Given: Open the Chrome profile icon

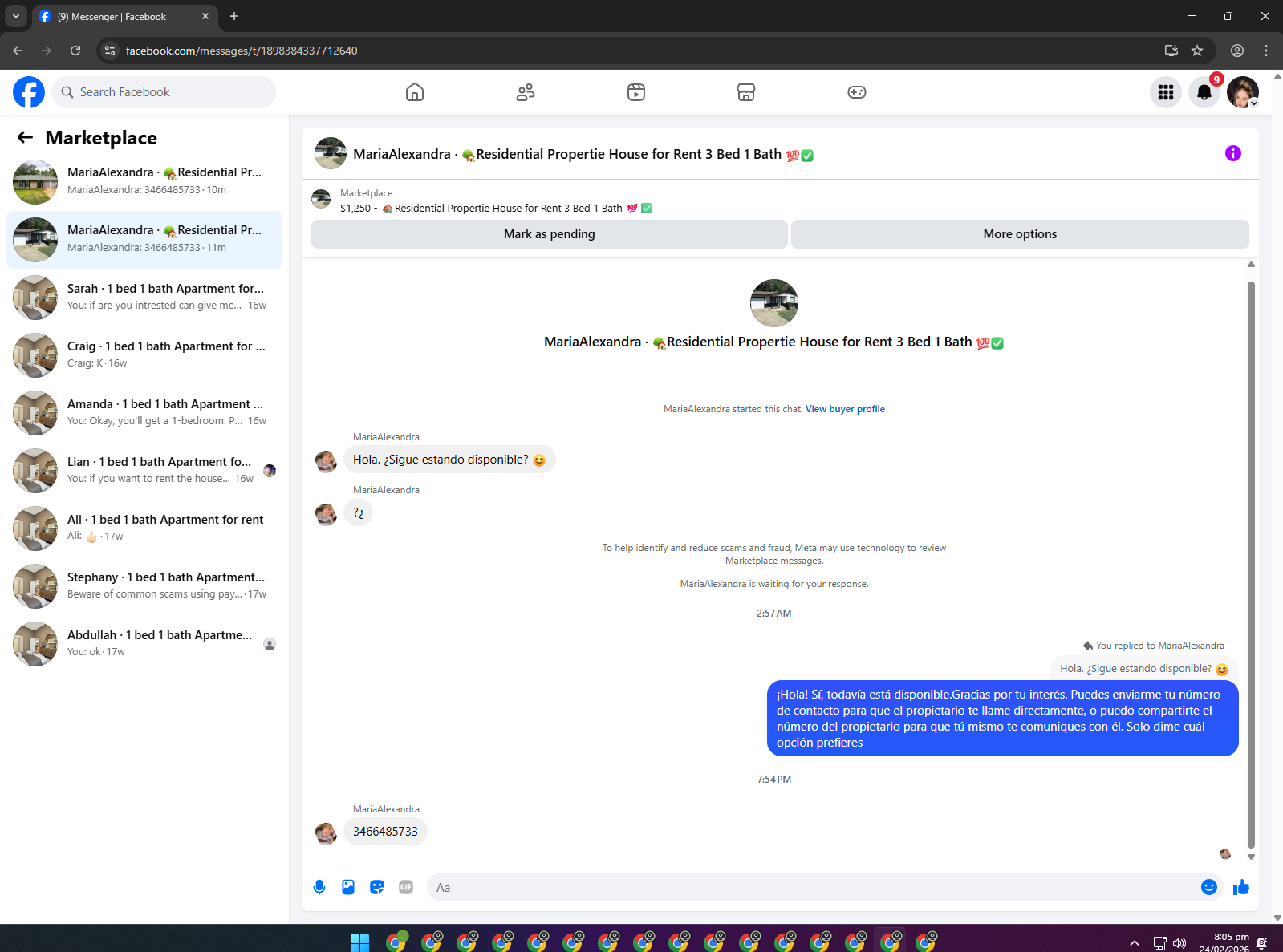Looking at the screenshot, I should 1237,51.
